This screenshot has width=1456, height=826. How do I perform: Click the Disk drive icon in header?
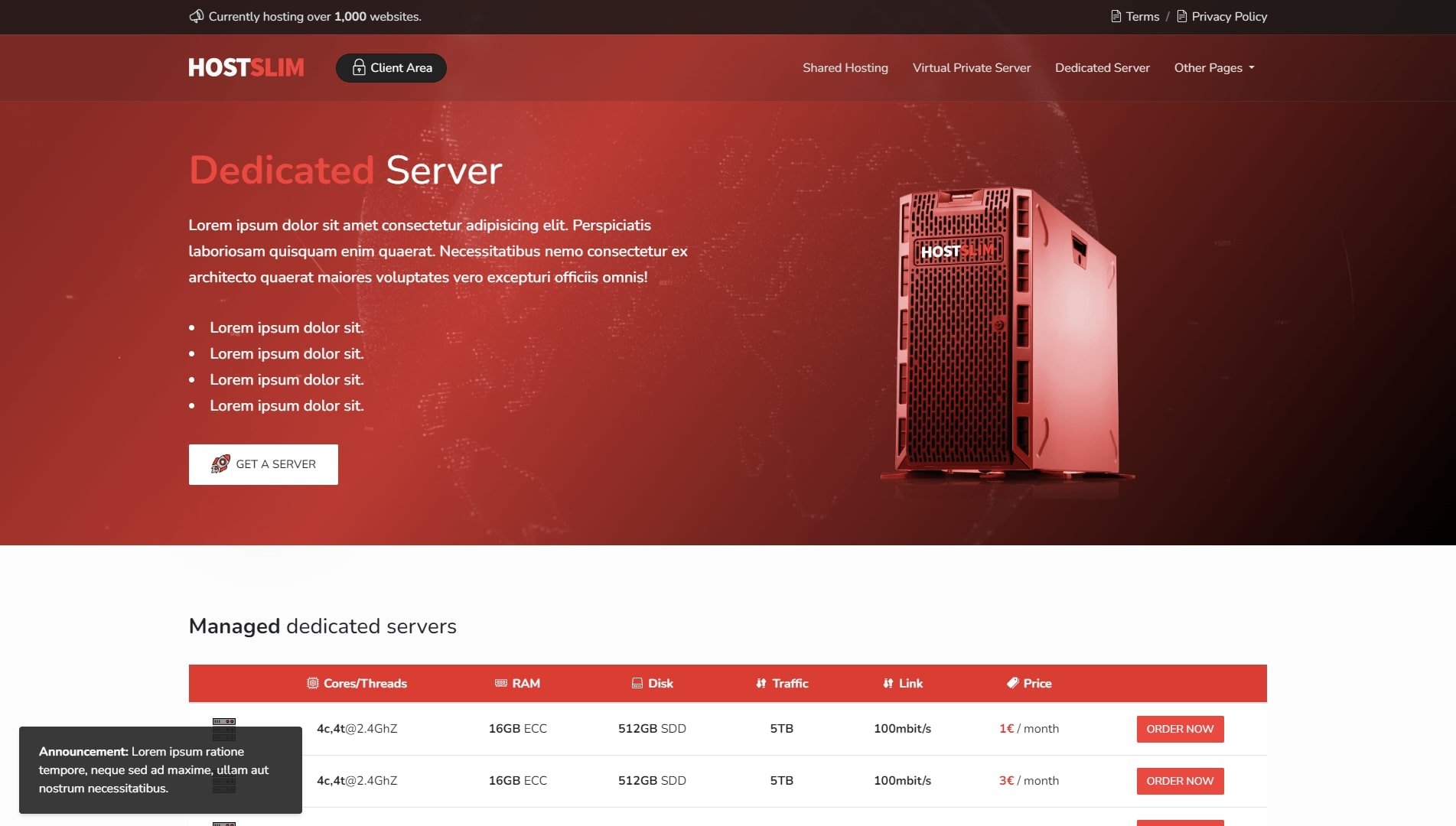pyautogui.click(x=637, y=683)
